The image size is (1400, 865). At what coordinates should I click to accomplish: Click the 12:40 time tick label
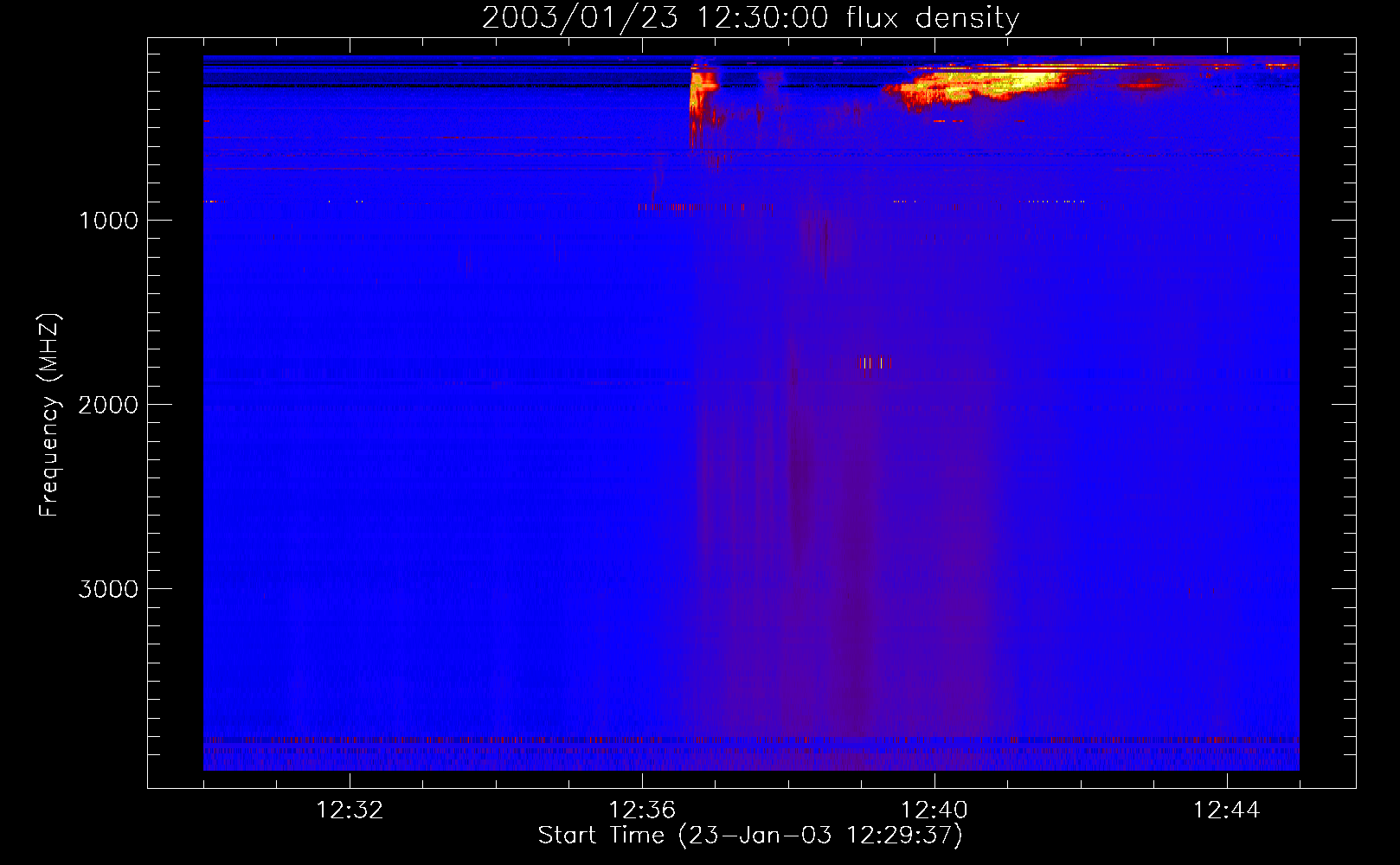934,811
